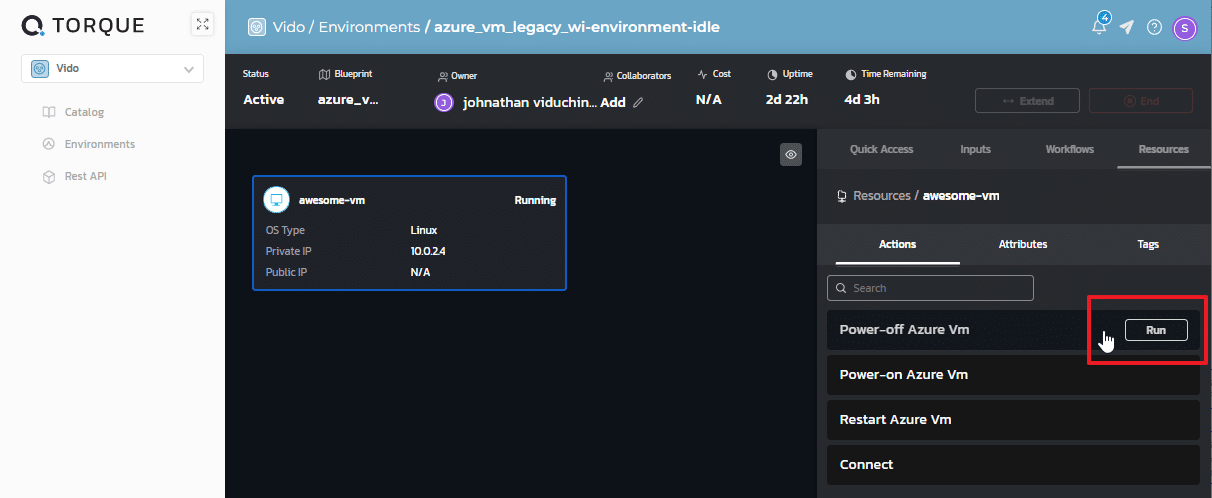Open the Vido space dropdown

(112, 69)
